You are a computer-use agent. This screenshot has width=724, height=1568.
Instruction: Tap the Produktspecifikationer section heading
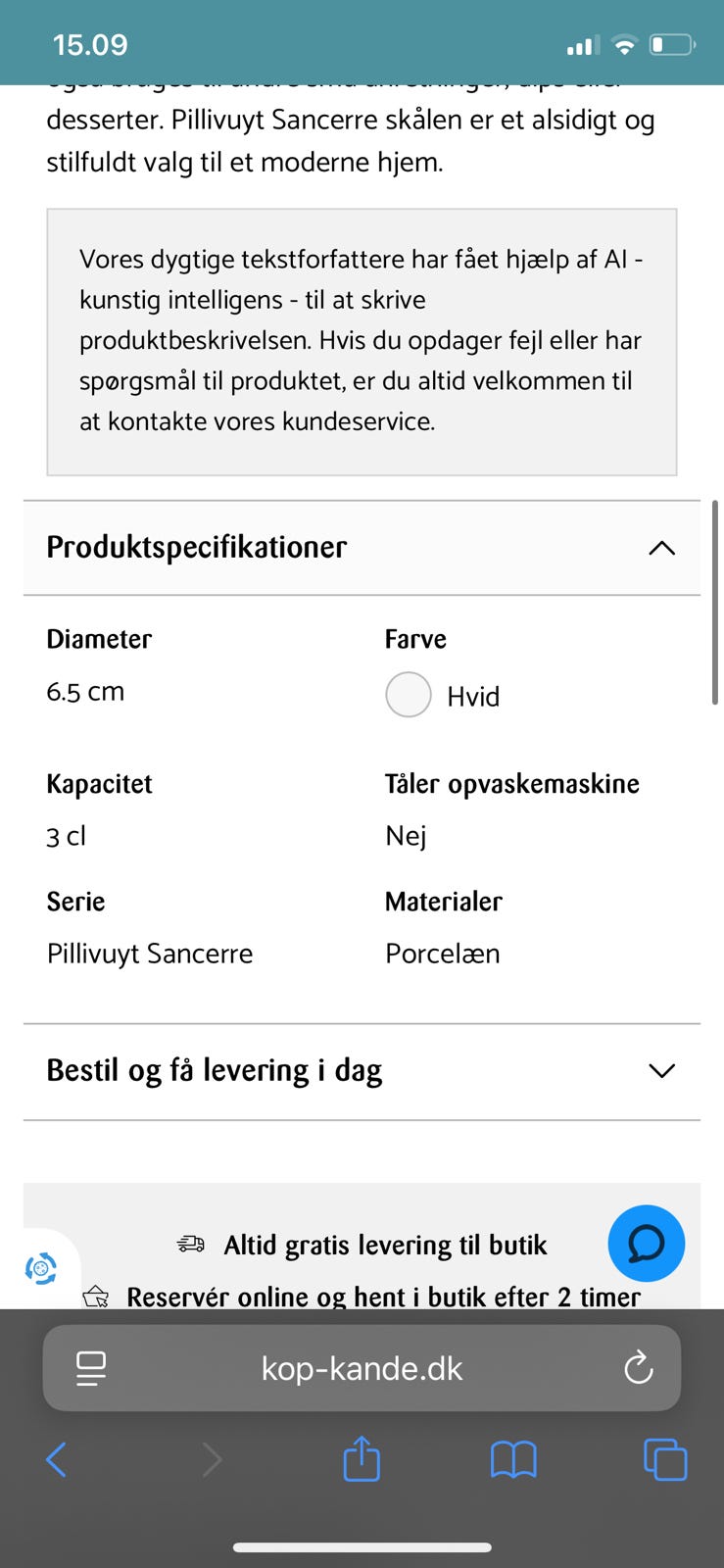197,547
